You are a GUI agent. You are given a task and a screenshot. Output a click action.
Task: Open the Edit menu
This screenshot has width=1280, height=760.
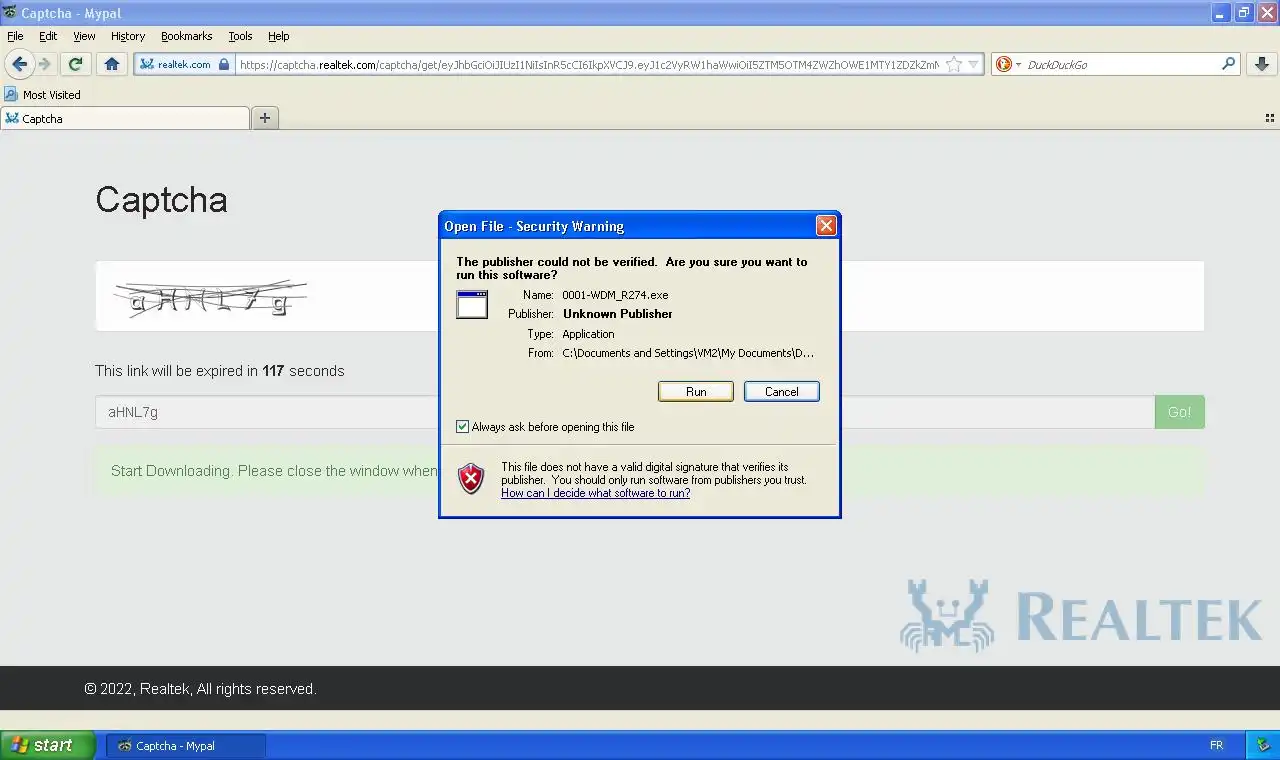pos(48,36)
